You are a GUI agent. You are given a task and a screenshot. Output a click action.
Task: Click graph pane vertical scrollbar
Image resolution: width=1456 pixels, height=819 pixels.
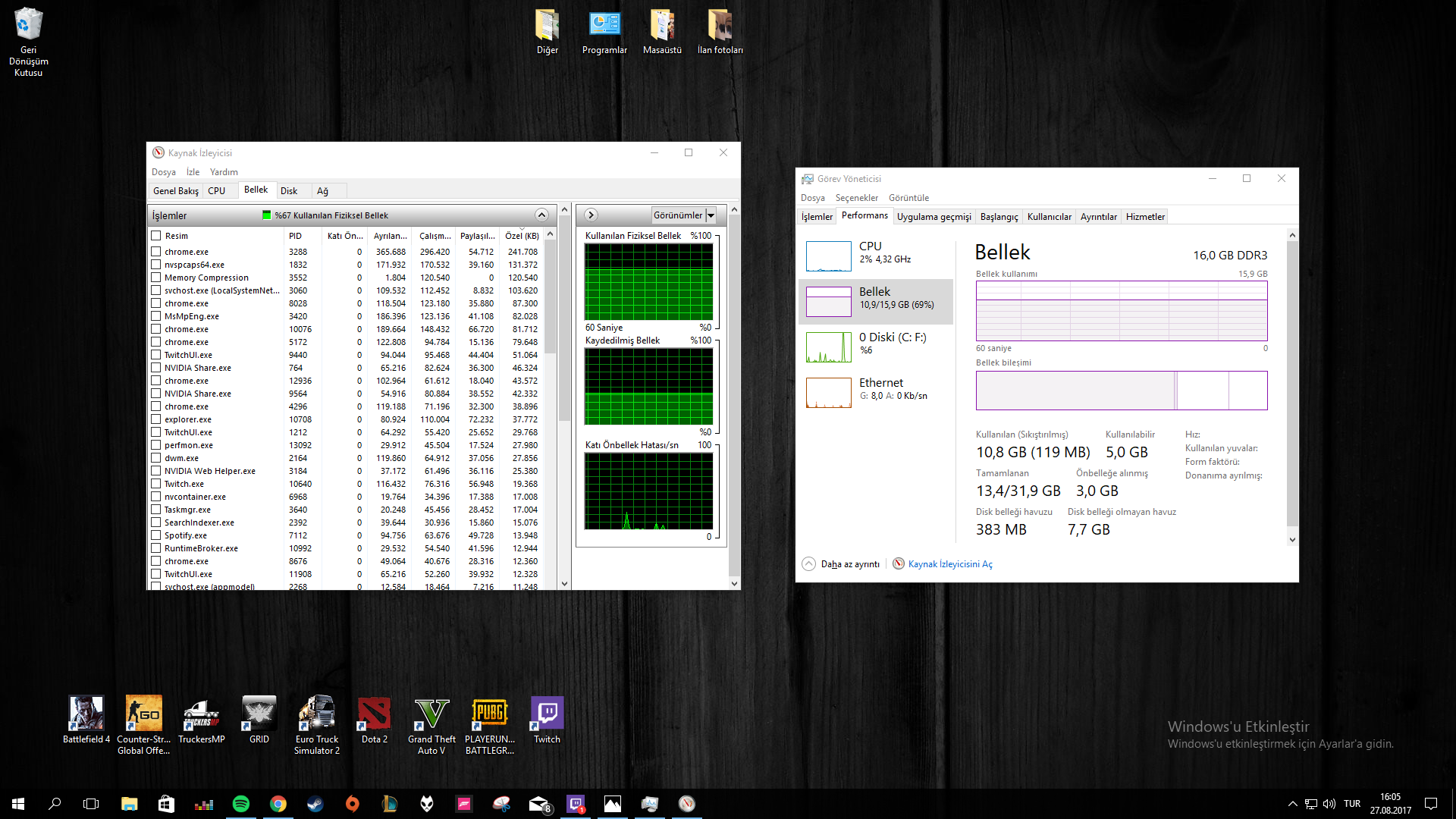(733, 394)
